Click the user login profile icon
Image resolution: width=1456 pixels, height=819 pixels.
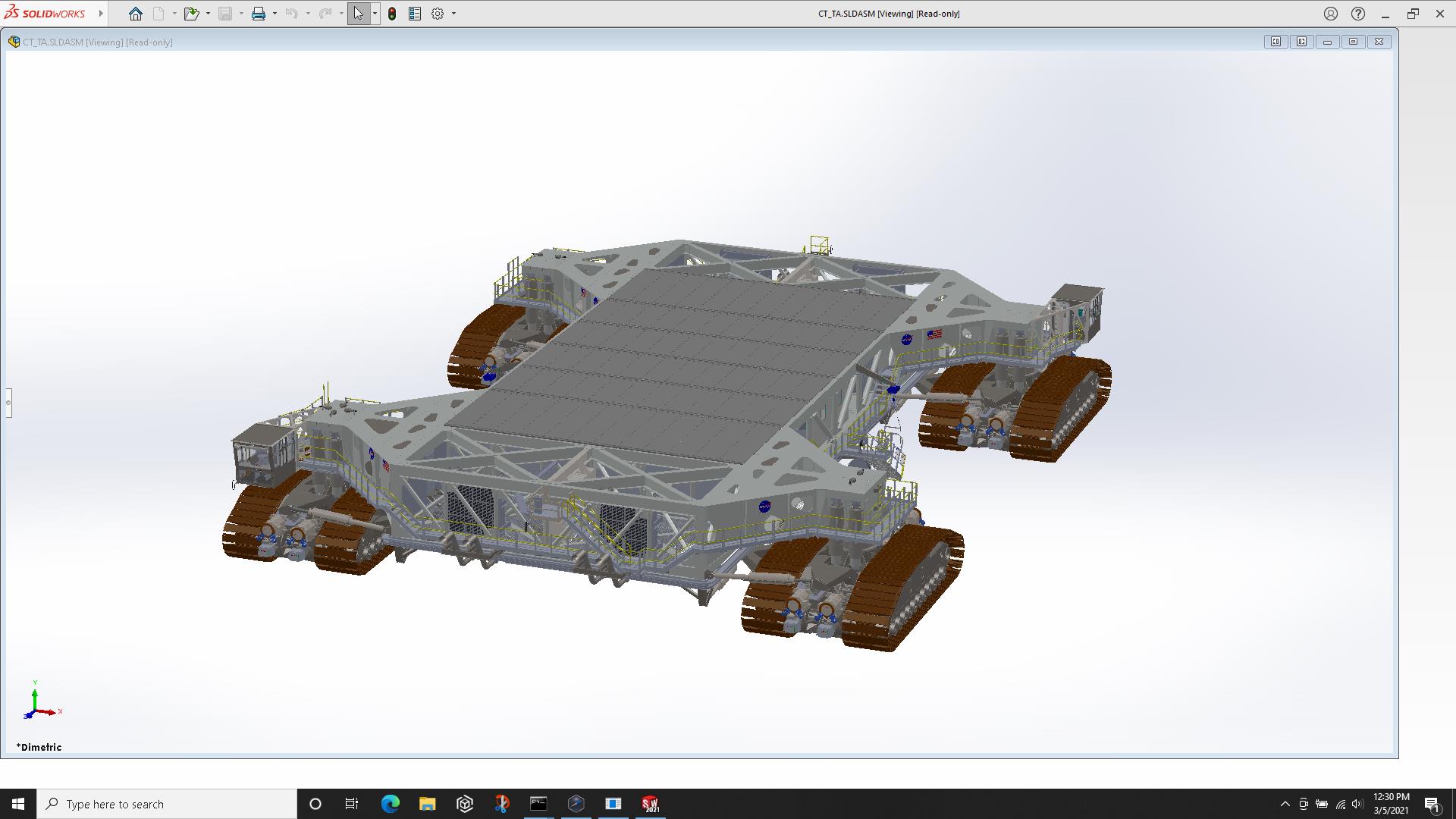(x=1331, y=14)
